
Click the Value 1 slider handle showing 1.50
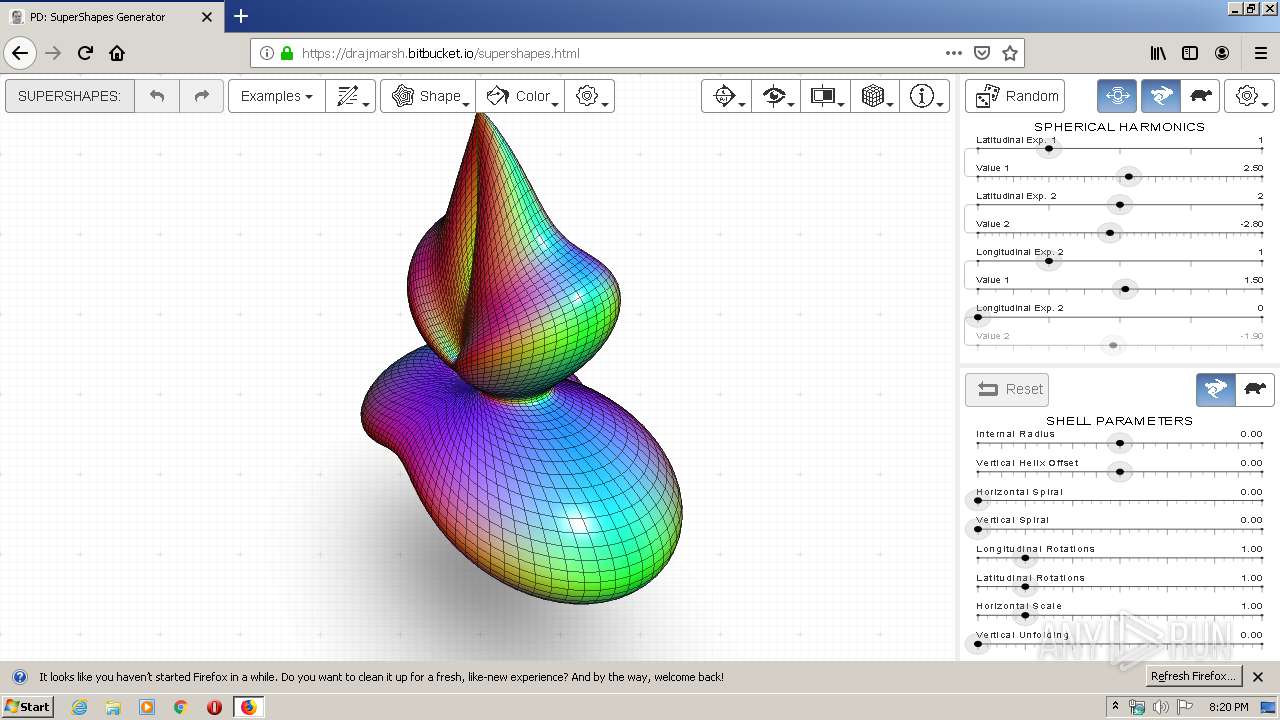click(x=1125, y=290)
